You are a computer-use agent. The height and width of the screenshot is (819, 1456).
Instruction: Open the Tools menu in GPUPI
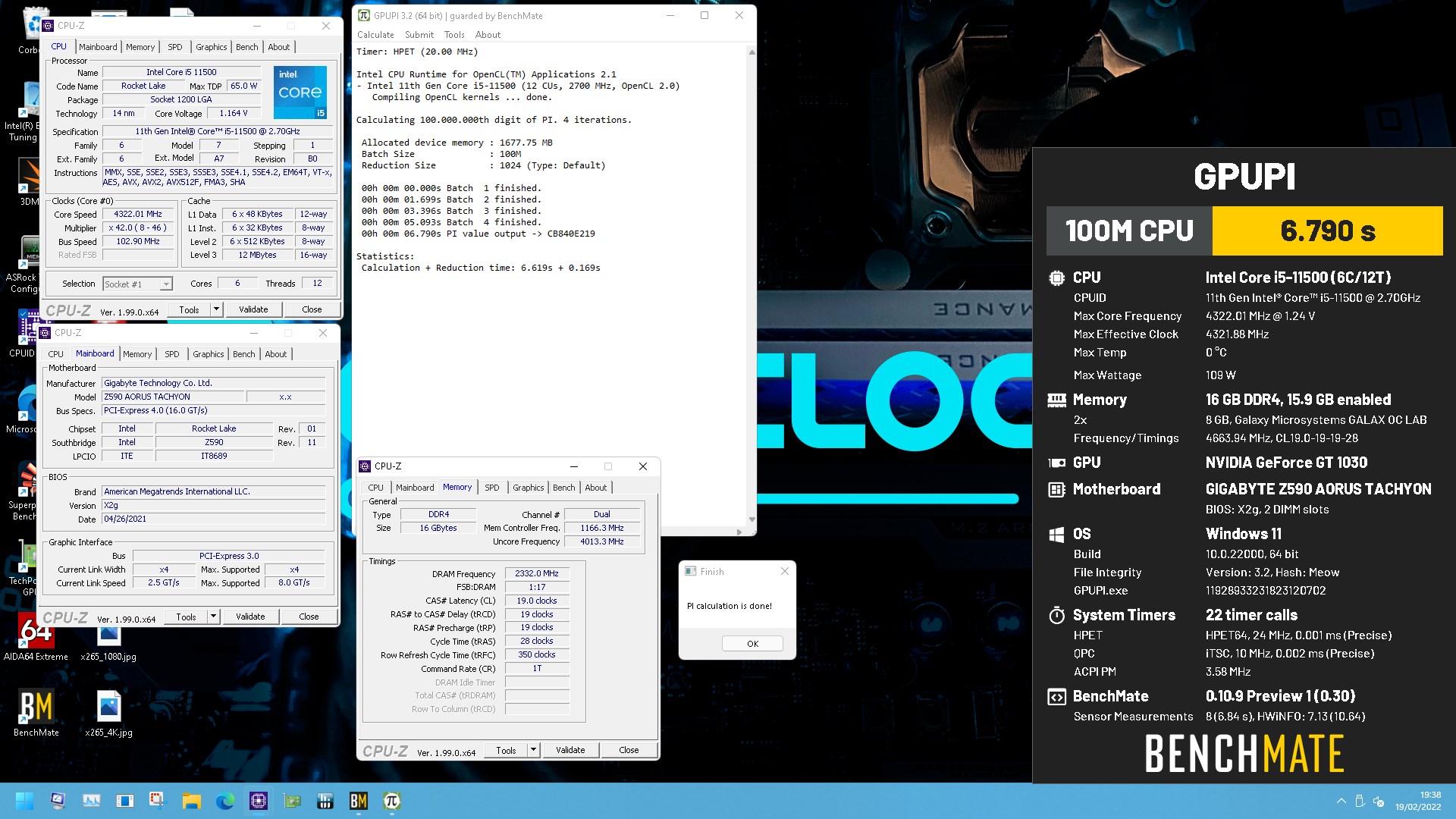pyautogui.click(x=454, y=35)
